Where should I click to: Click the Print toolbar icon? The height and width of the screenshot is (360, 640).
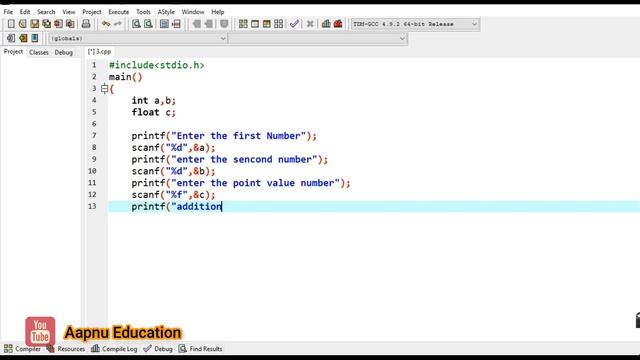click(x=86, y=24)
